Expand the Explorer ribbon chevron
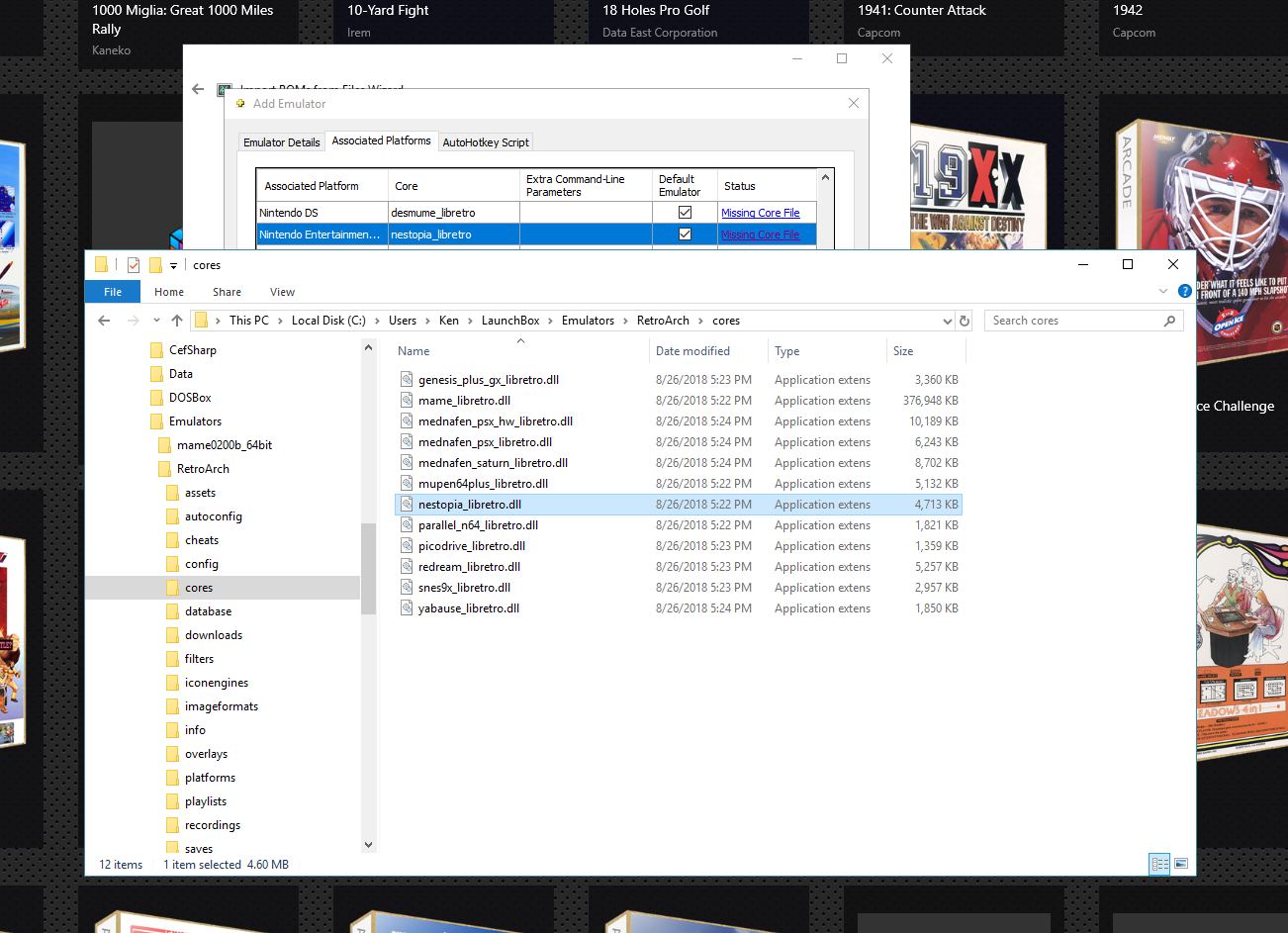The image size is (1288, 933). (x=1163, y=291)
